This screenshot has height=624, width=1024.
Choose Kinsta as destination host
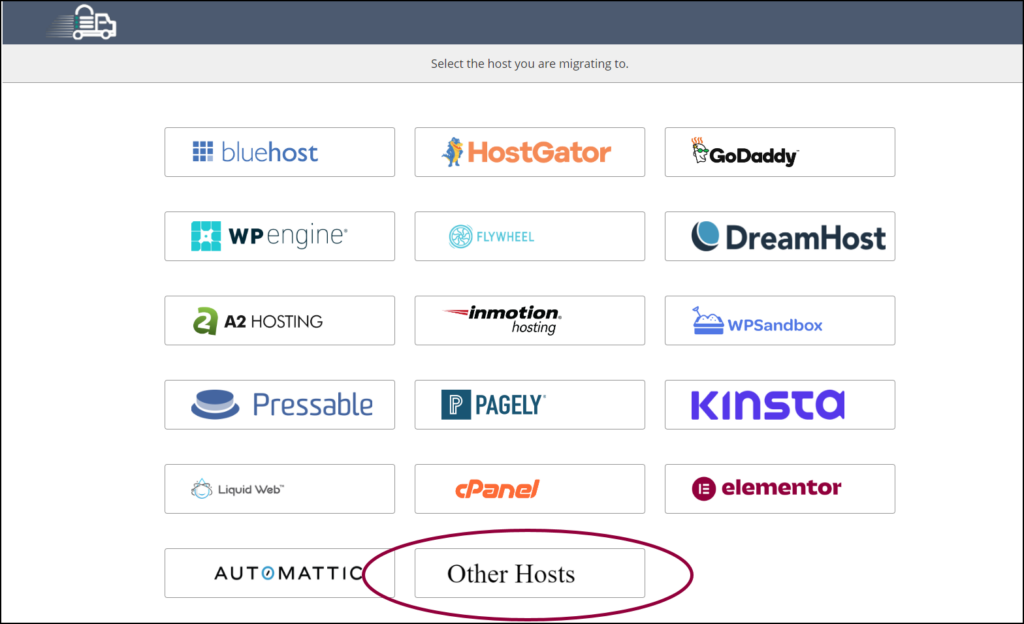click(780, 405)
